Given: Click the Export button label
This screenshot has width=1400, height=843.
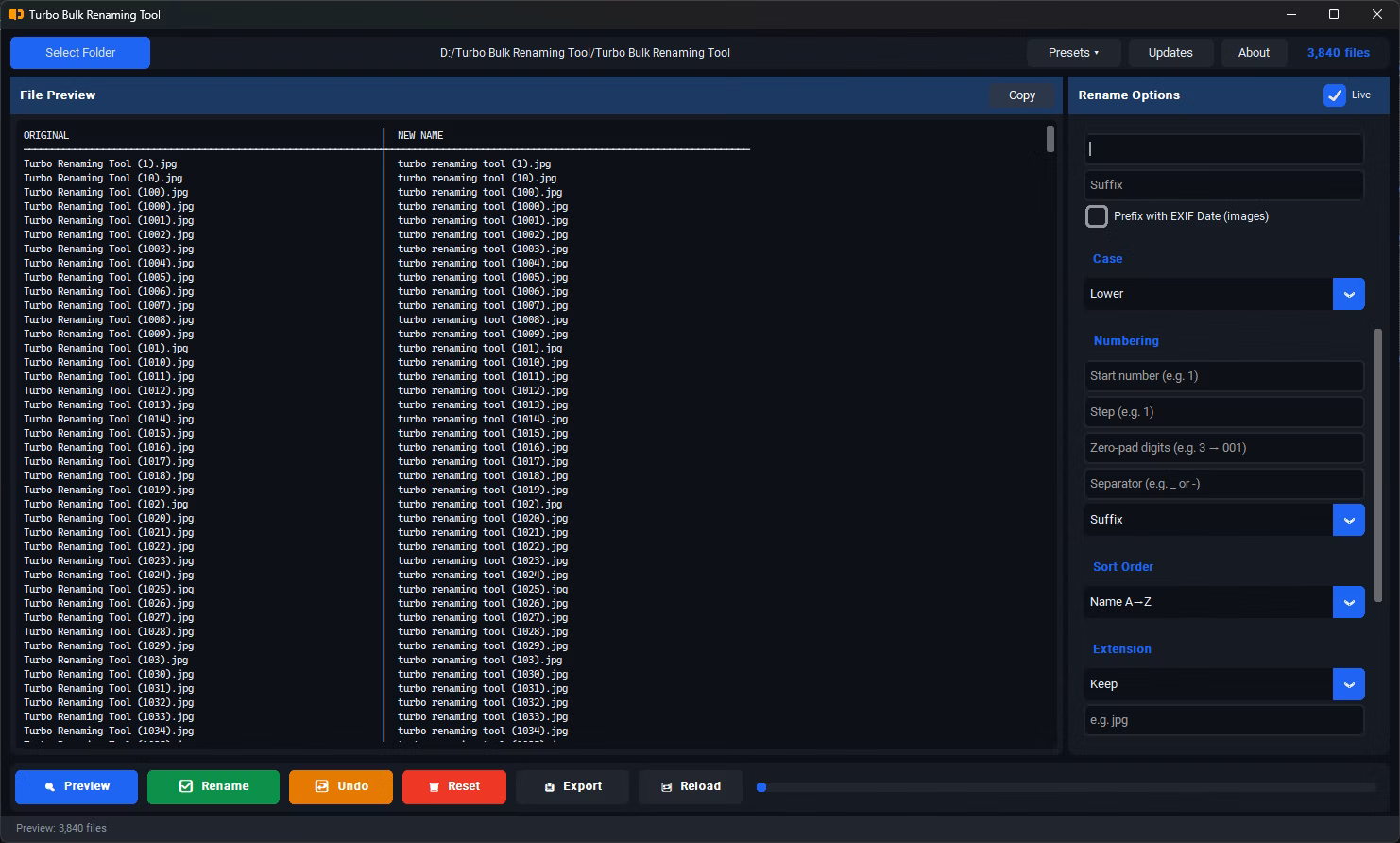Looking at the screenshot, I should coord(582,786).
